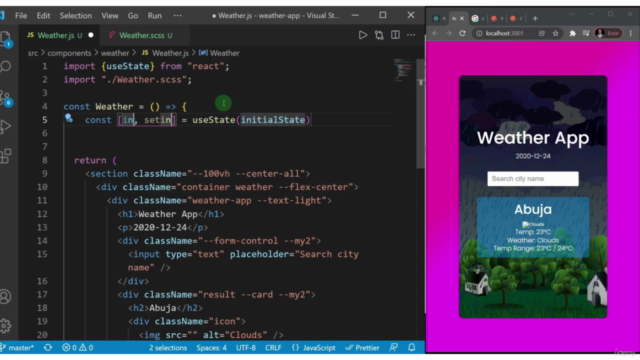This screenshot has height=360, width=640.
Task: Go back in browser
Action: click(x=435, y=33)
